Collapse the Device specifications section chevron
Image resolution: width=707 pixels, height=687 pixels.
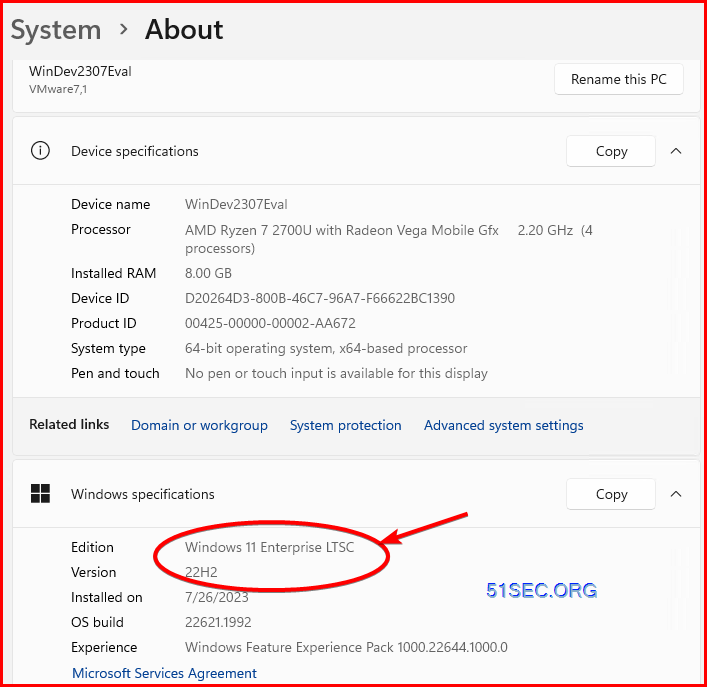676,151
